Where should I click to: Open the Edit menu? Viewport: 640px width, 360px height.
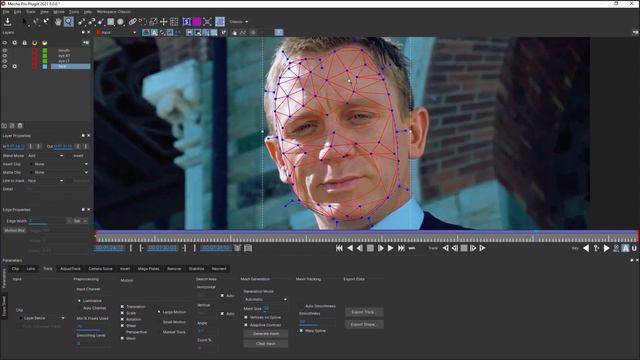click(18, 12)
